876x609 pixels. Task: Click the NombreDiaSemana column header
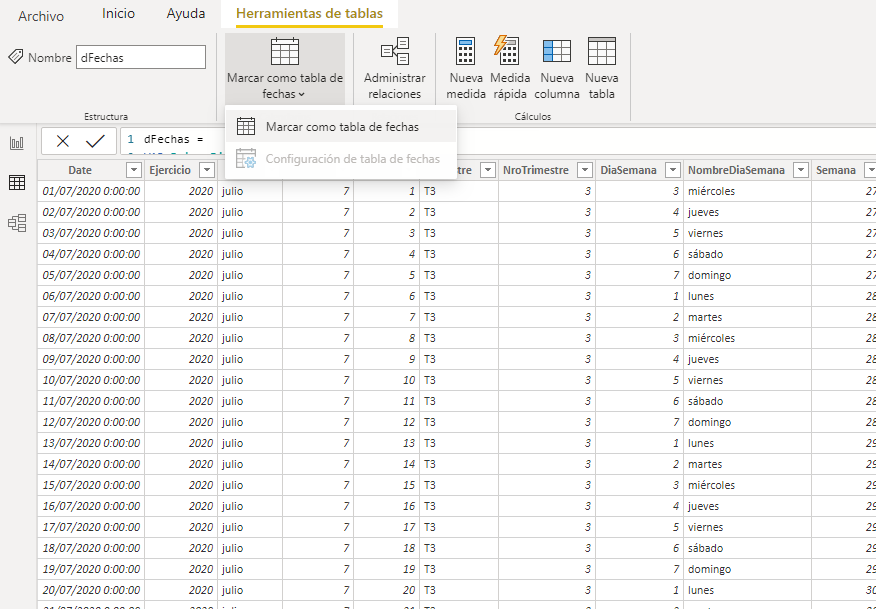click(x=736, y=170)
